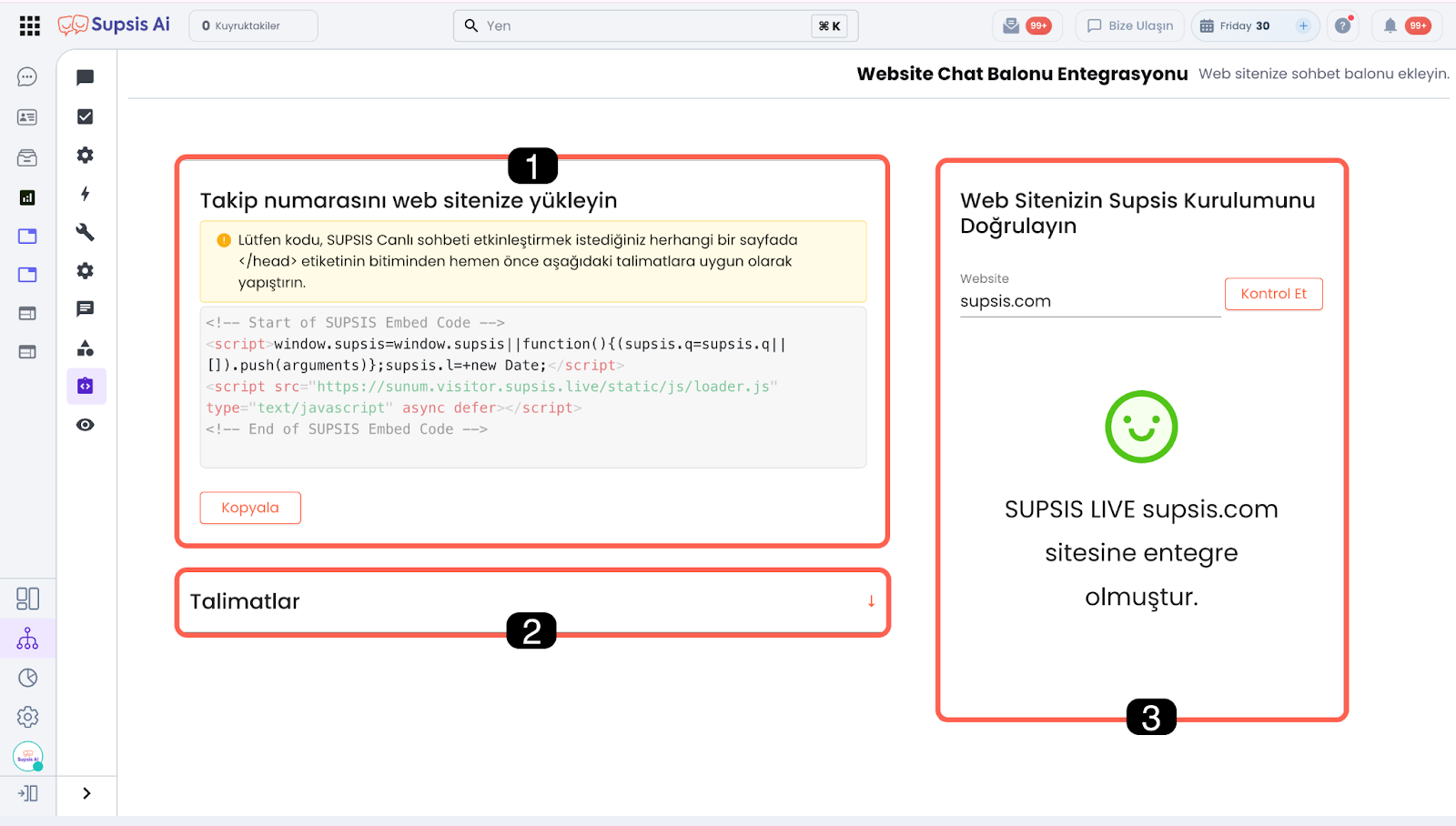This screenshot has width=1456, height=826.
Task: Expand inner sidebar with chevron arrow
Action: [86, 793]
